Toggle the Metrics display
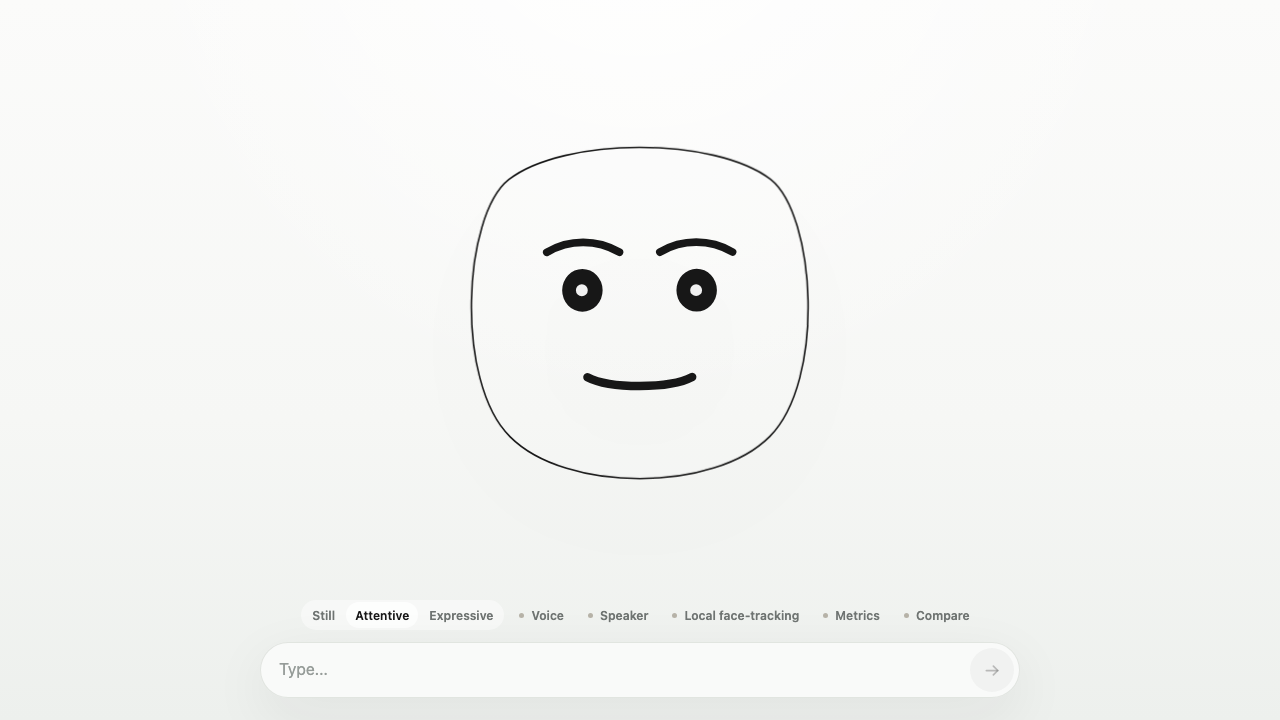 pos(851,616)
